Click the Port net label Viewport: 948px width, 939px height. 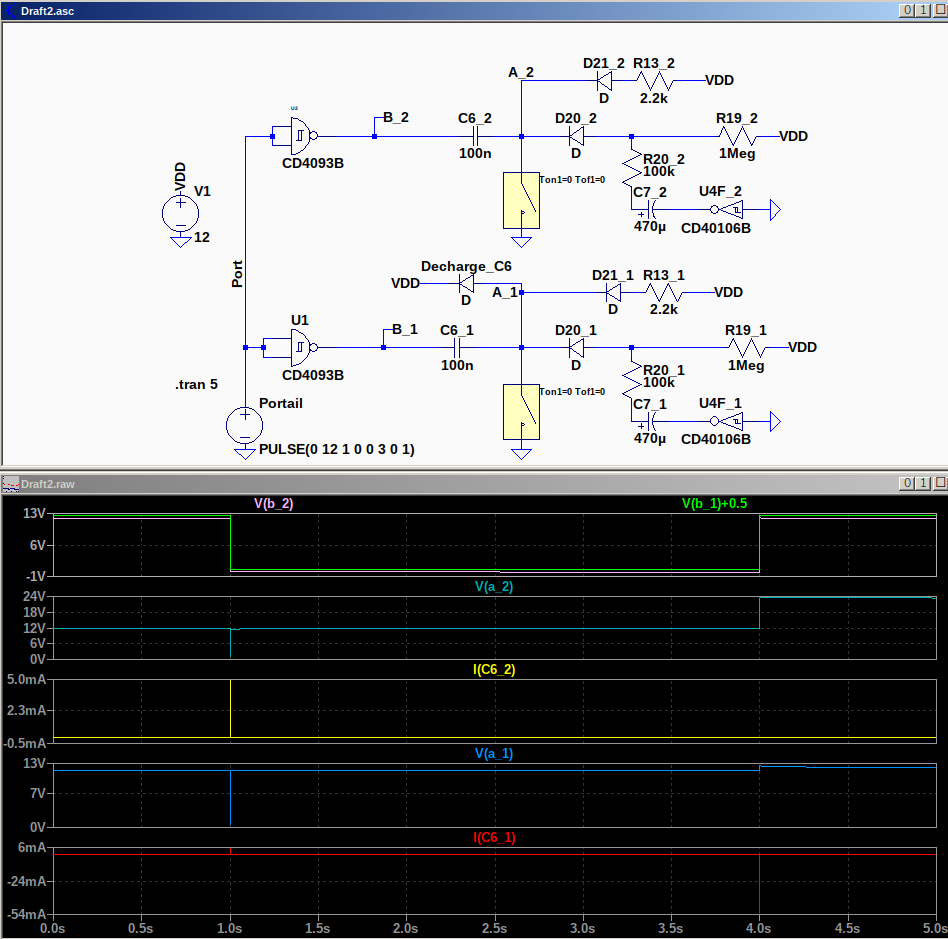[237, 274]
